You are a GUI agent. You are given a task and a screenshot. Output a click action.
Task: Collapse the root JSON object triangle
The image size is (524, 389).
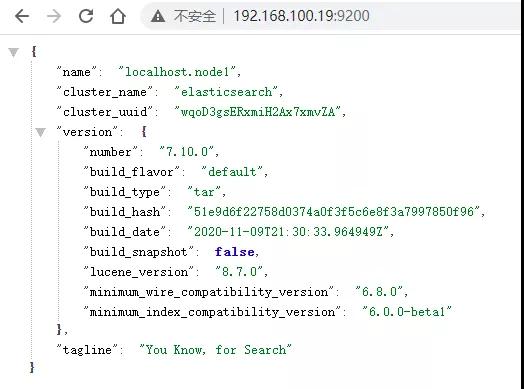[x=13, y=52]
